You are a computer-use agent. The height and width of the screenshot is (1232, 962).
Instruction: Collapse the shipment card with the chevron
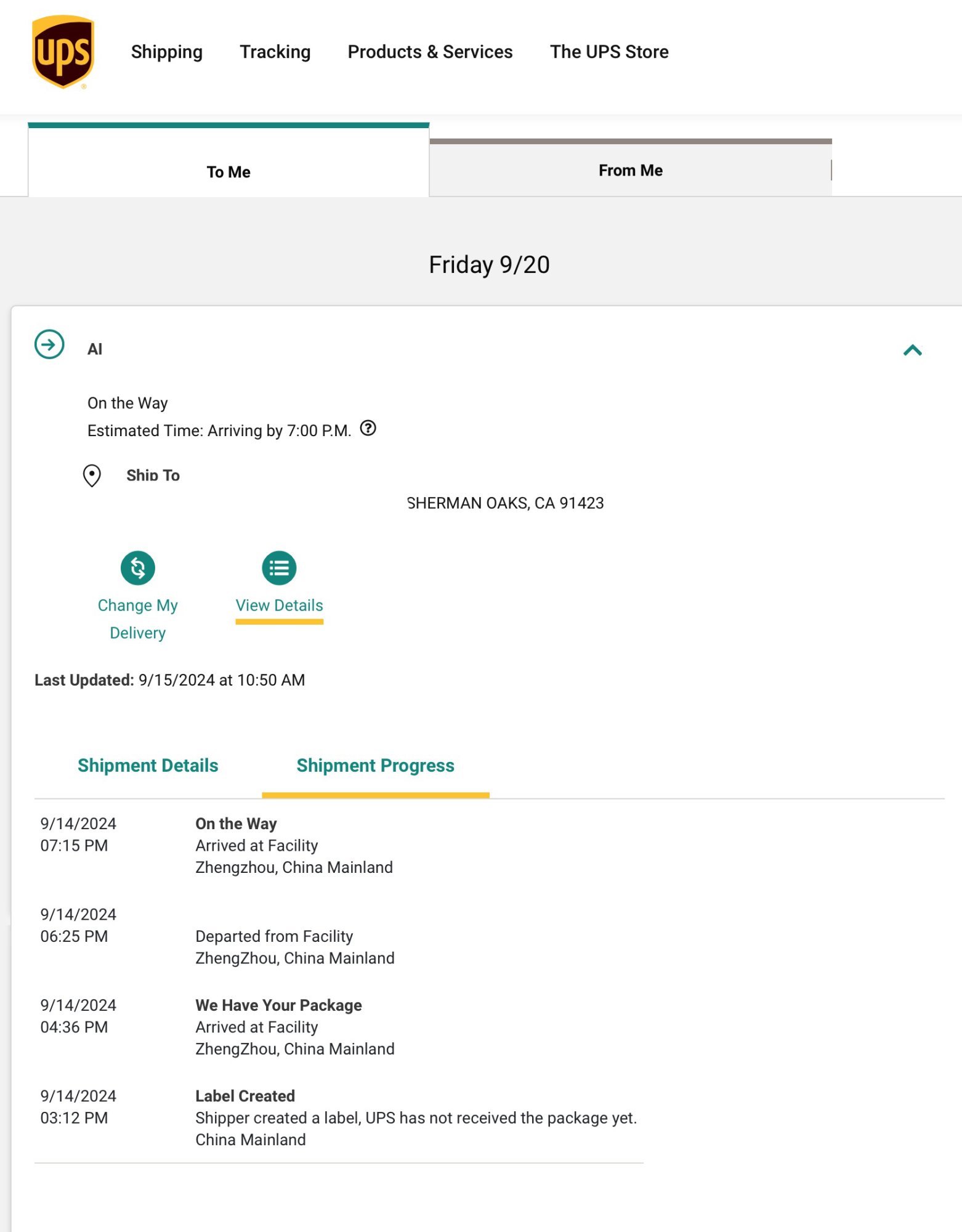913,351
